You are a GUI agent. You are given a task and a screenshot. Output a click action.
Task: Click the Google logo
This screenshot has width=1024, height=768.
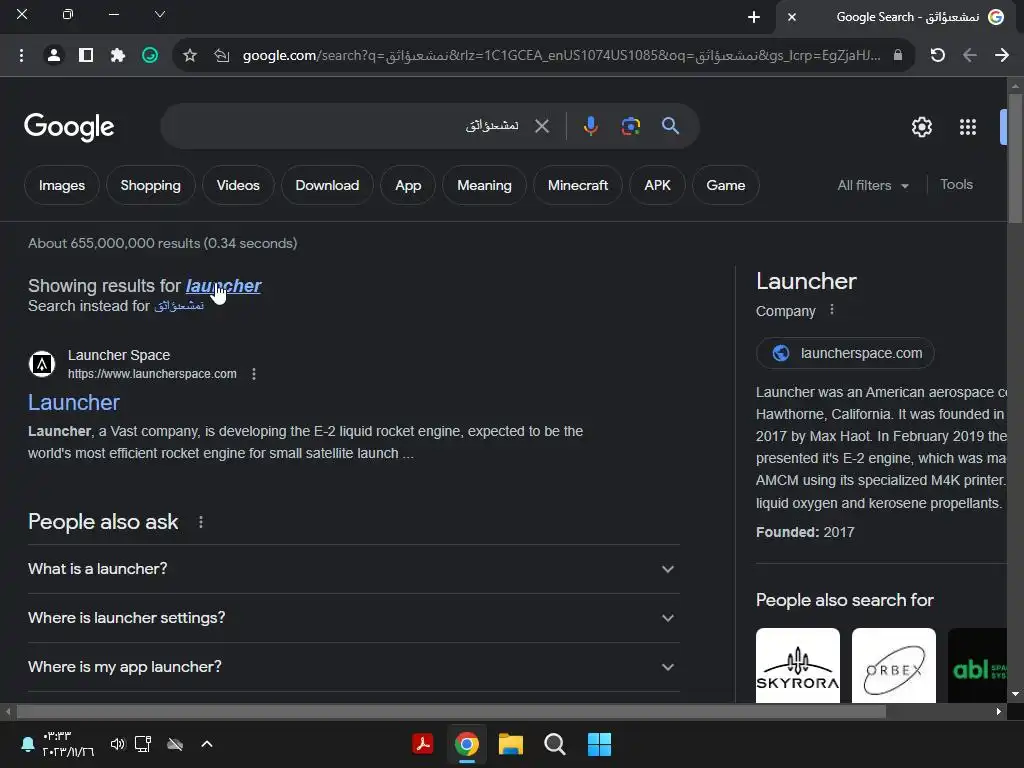pos(69,127)
